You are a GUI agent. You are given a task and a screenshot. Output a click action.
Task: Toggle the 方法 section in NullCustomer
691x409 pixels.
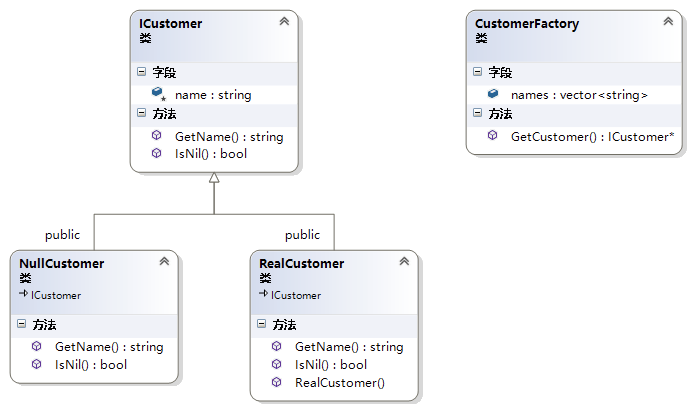click(21, 324)
